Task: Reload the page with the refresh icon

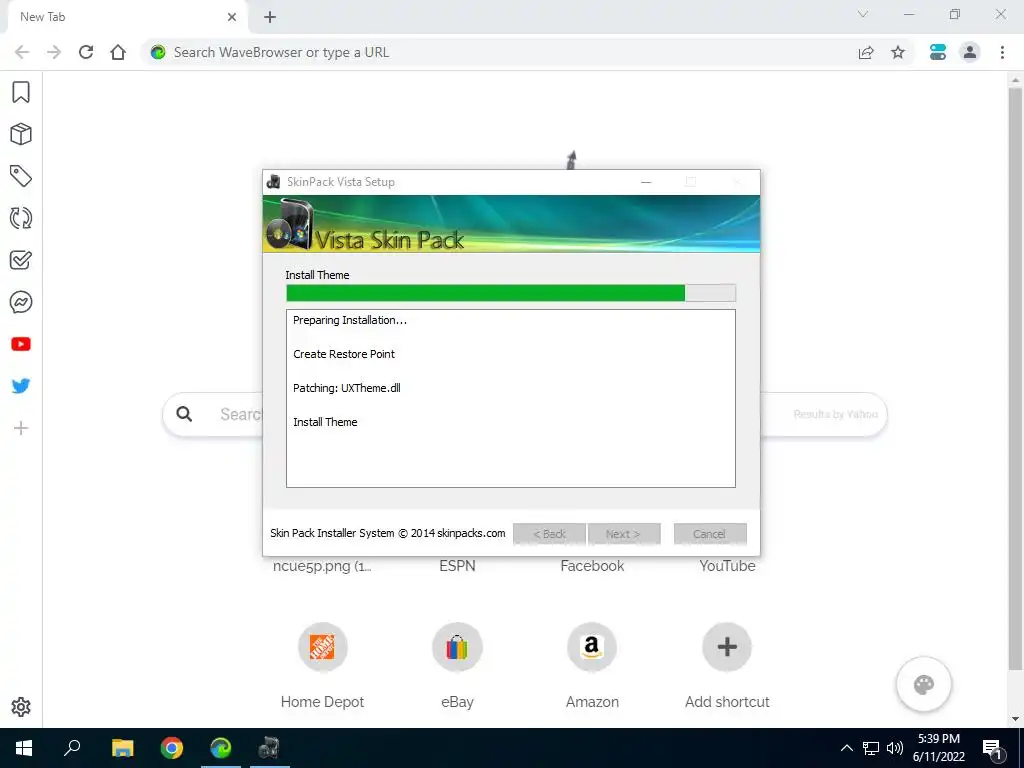Action: click(86, 52)
